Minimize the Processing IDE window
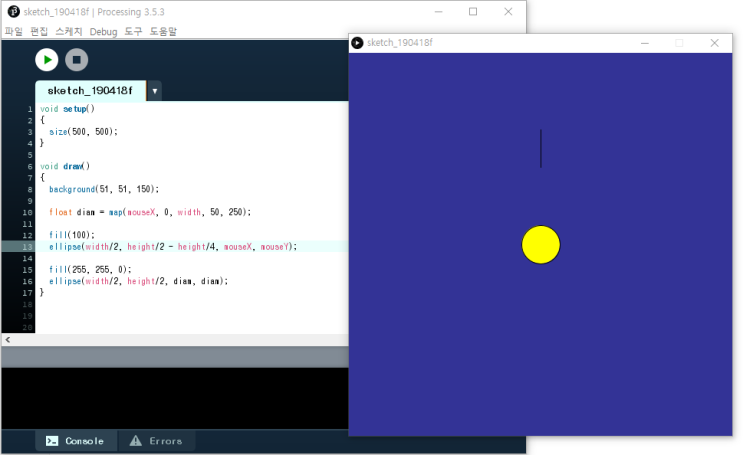 point(438,11)
